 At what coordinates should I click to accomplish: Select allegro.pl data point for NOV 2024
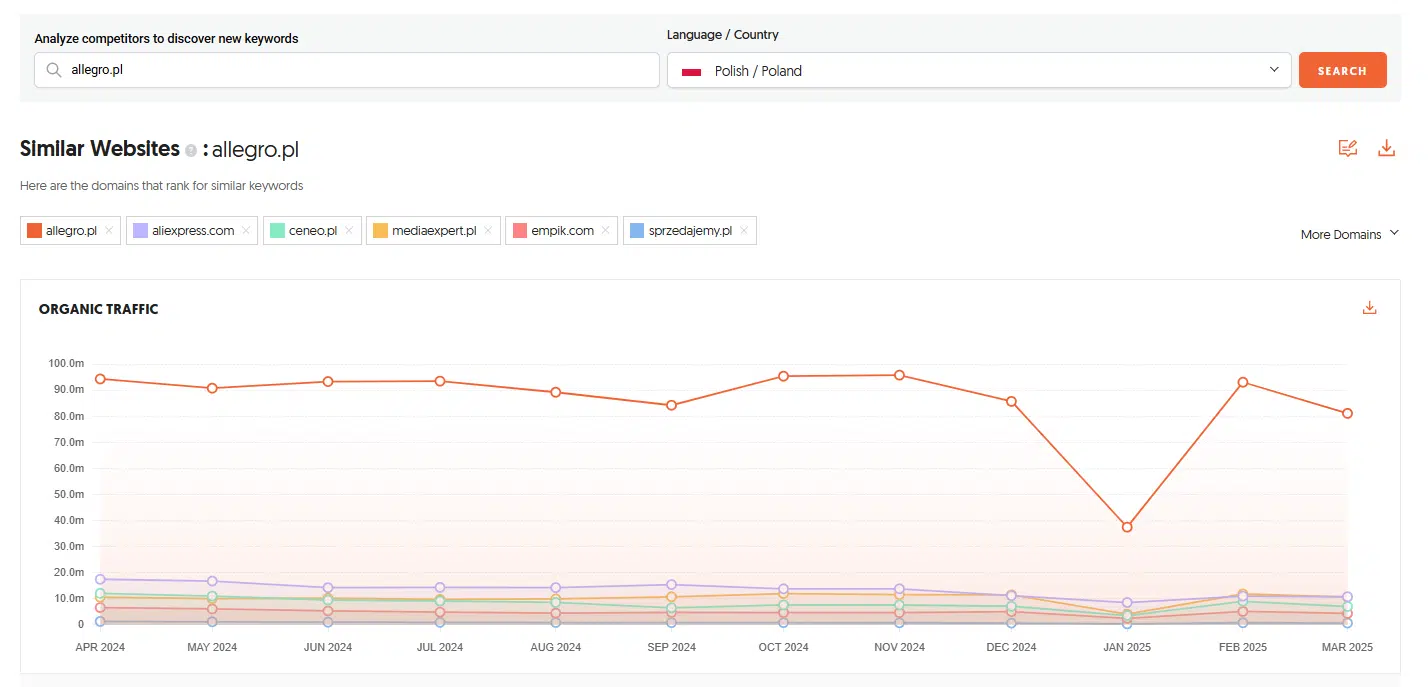899,375
